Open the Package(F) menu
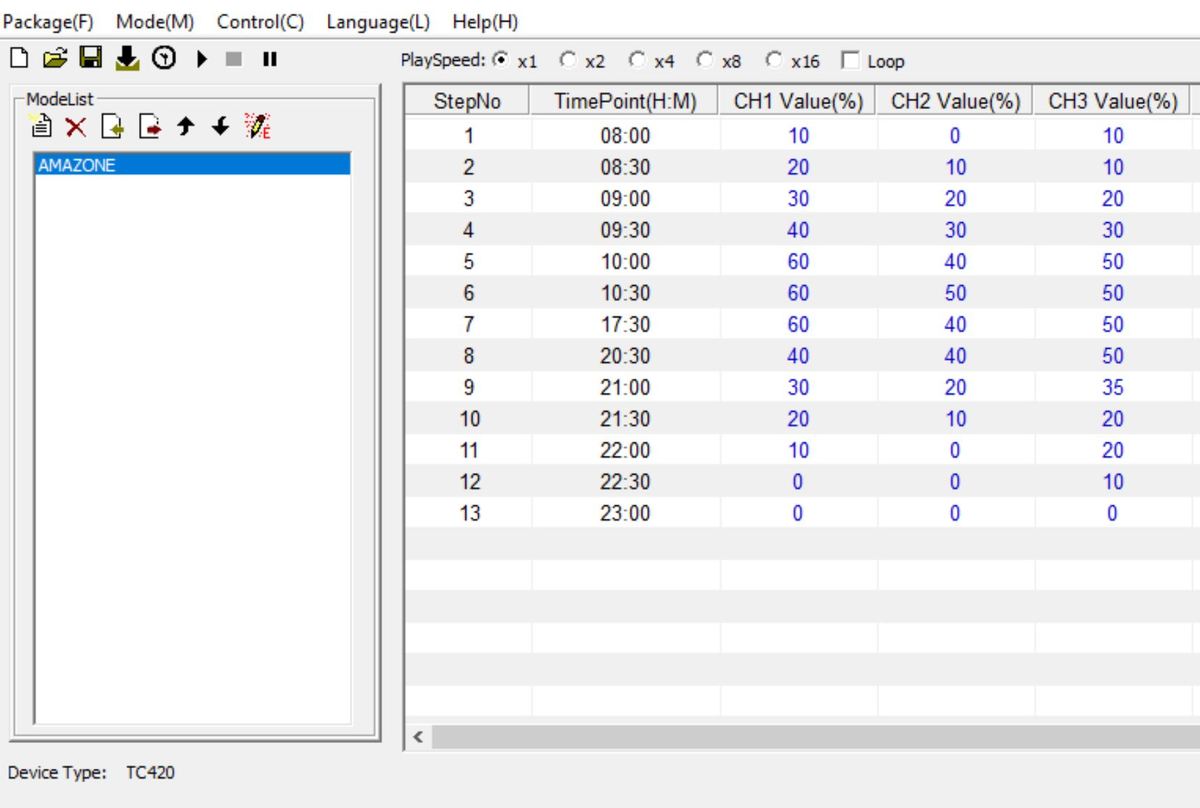The image size is (1200, 808). tap(50, 22)
